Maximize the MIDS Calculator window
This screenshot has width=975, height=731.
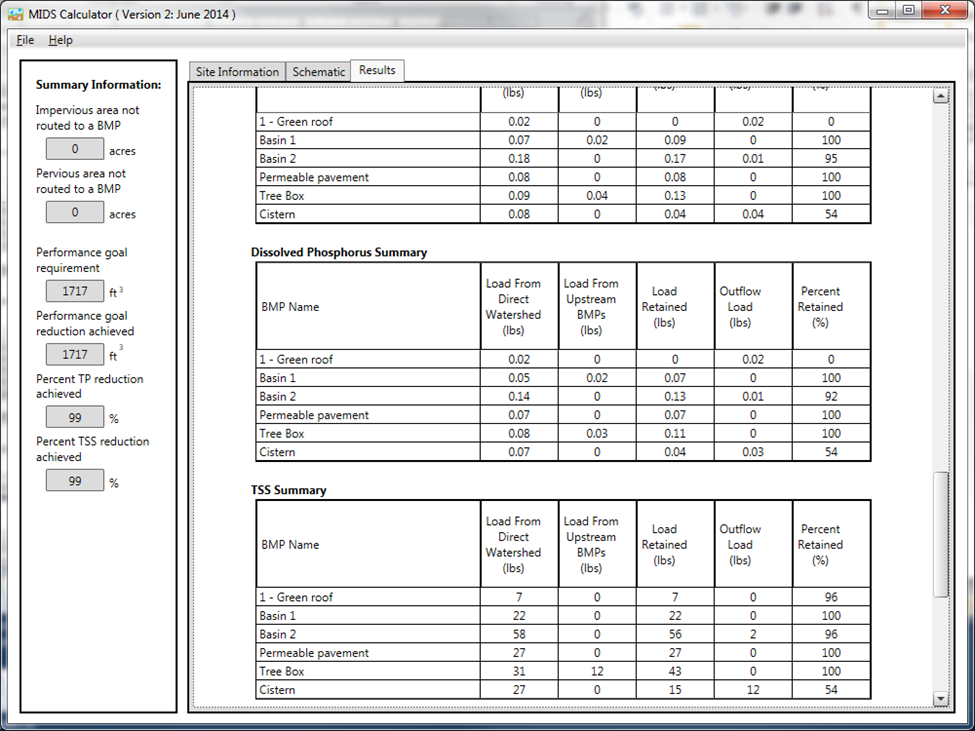pyautogui.click(x=908, y=10)
